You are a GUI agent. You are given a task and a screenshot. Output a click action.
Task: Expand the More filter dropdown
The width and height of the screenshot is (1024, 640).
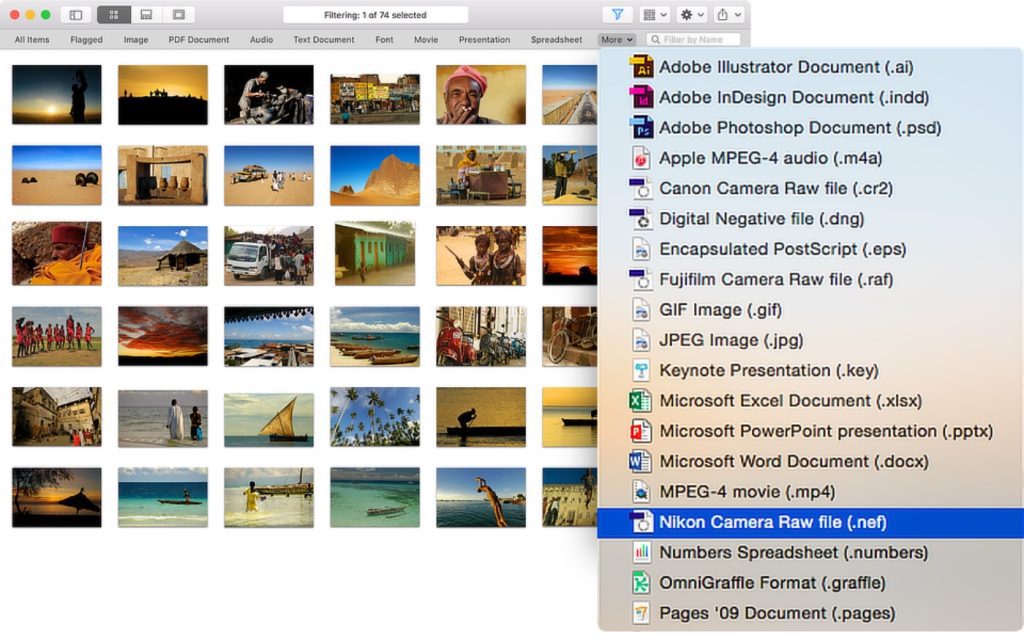[x=616, y=40]
